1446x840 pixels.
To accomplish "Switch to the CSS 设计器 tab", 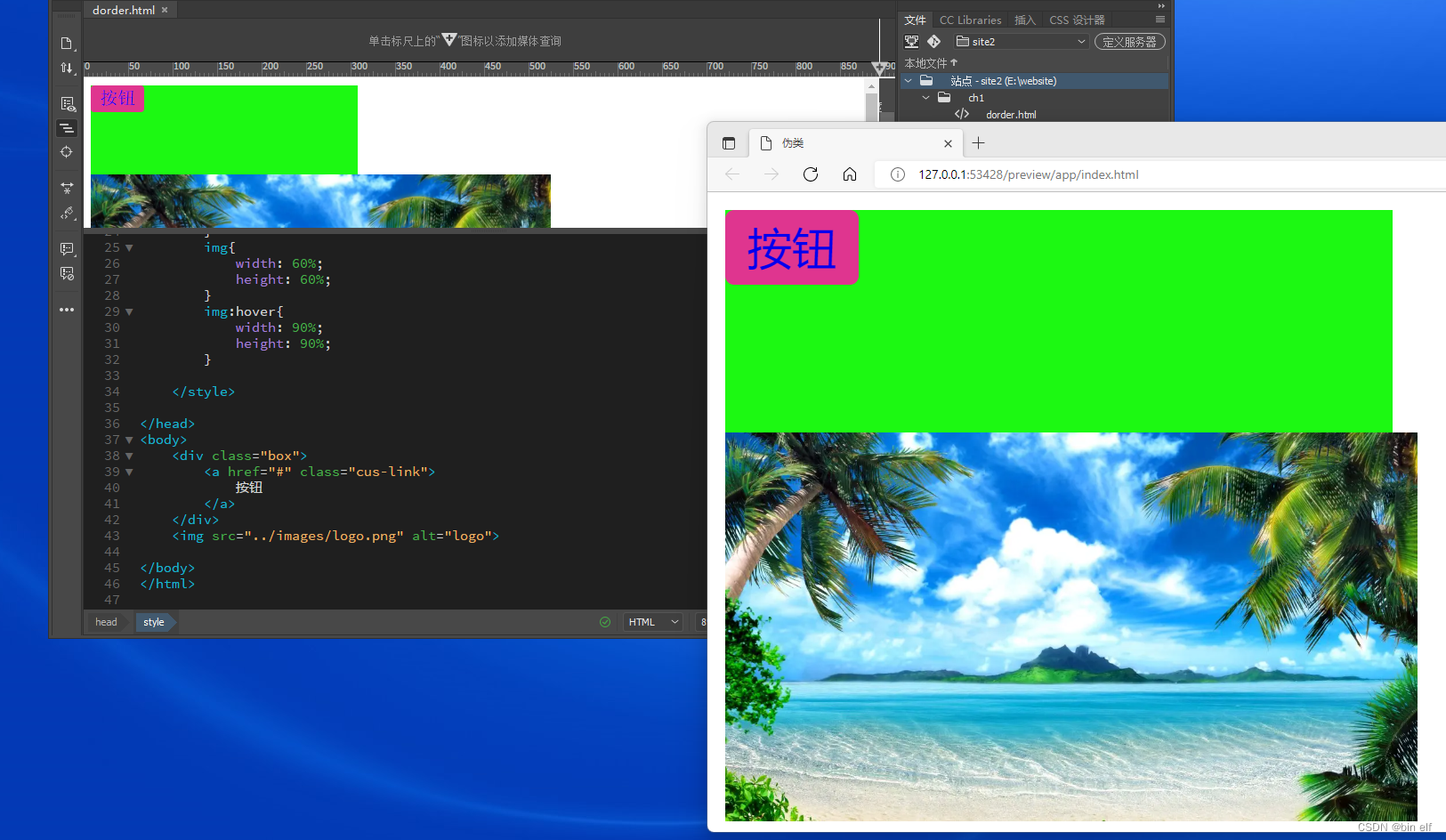I will click(1076, 20).
